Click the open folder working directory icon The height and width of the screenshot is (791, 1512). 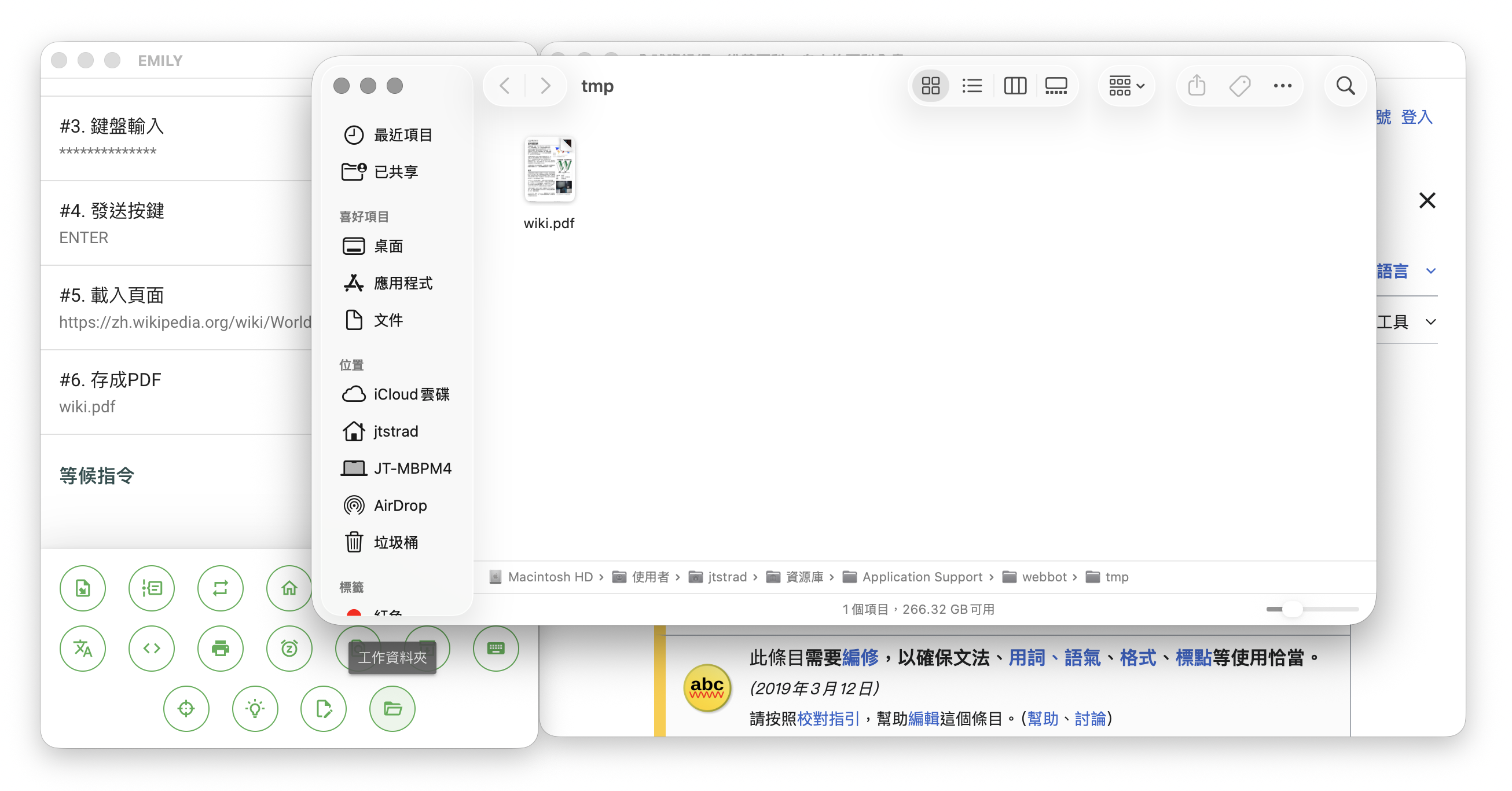pos(392,709)
